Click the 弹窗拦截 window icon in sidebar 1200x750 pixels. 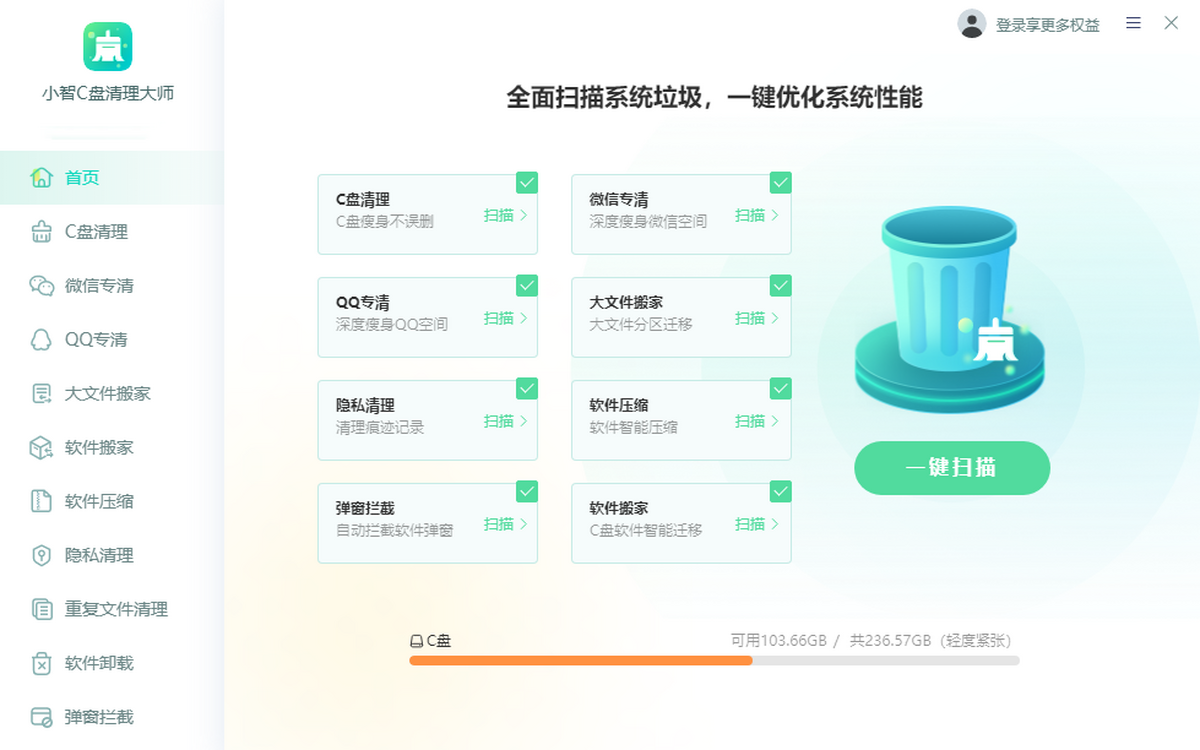pyautogui.click(x=41, y=718)
